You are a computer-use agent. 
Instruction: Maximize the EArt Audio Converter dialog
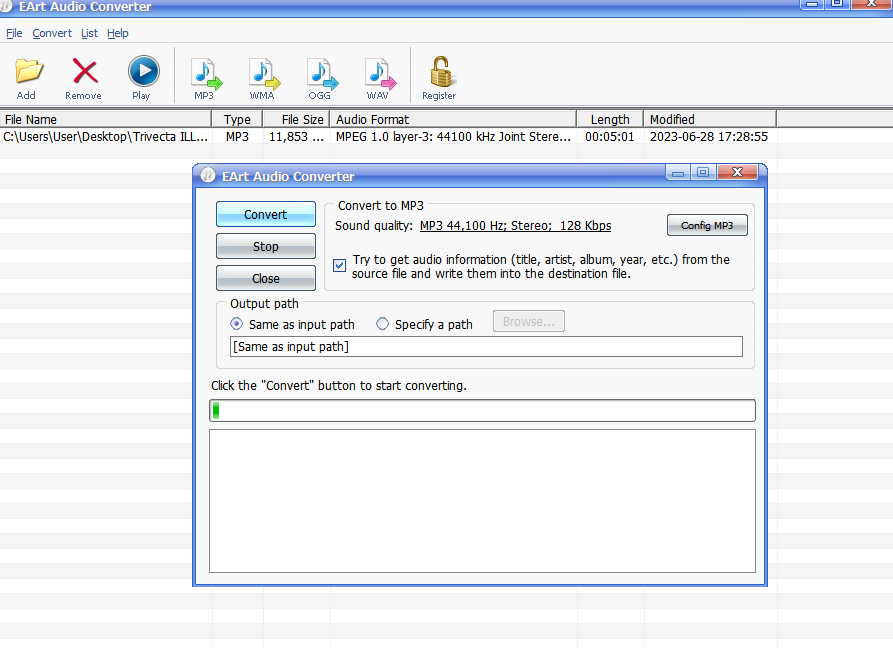703,172
